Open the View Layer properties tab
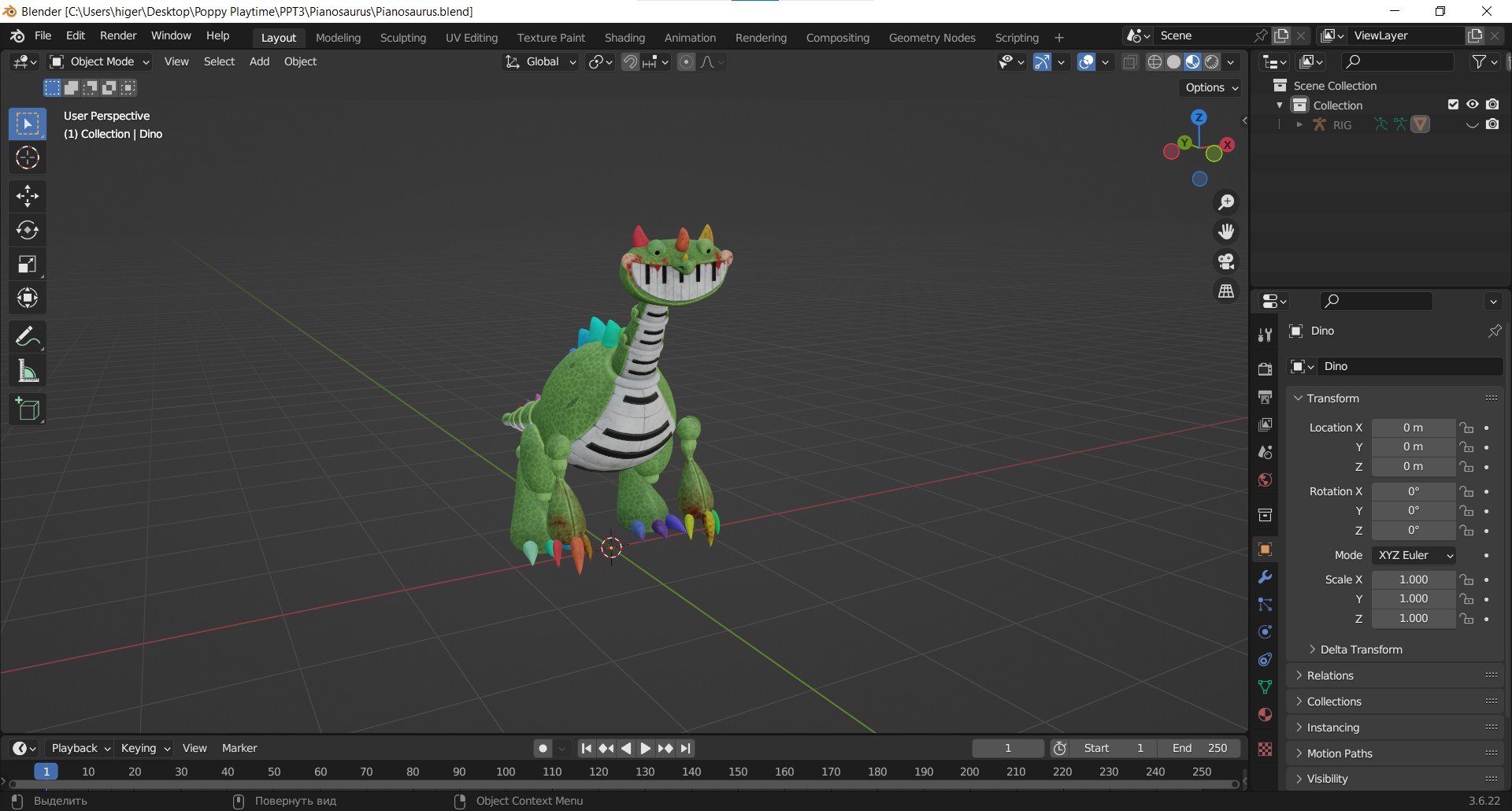The height and width of the screenshot is (811, 1512). (1265, 425)
